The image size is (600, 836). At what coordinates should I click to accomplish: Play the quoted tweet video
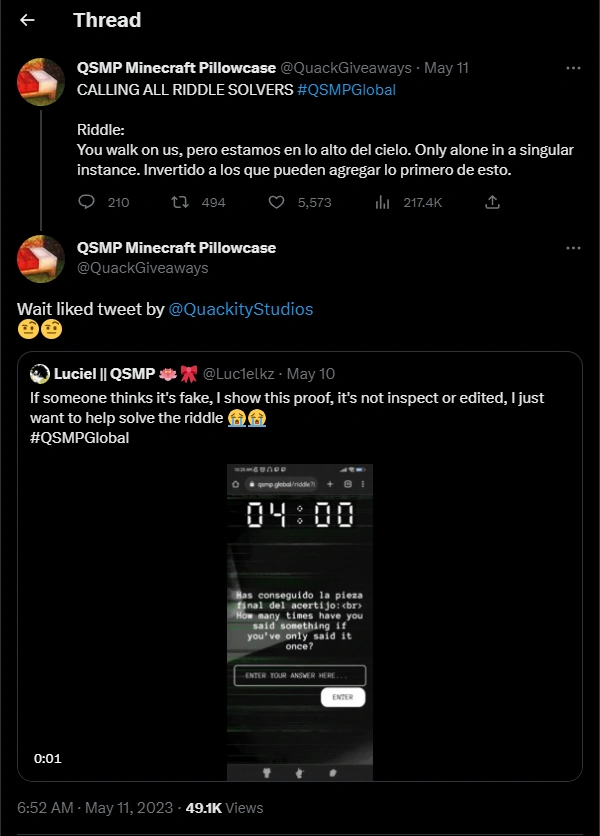(300, 620)
